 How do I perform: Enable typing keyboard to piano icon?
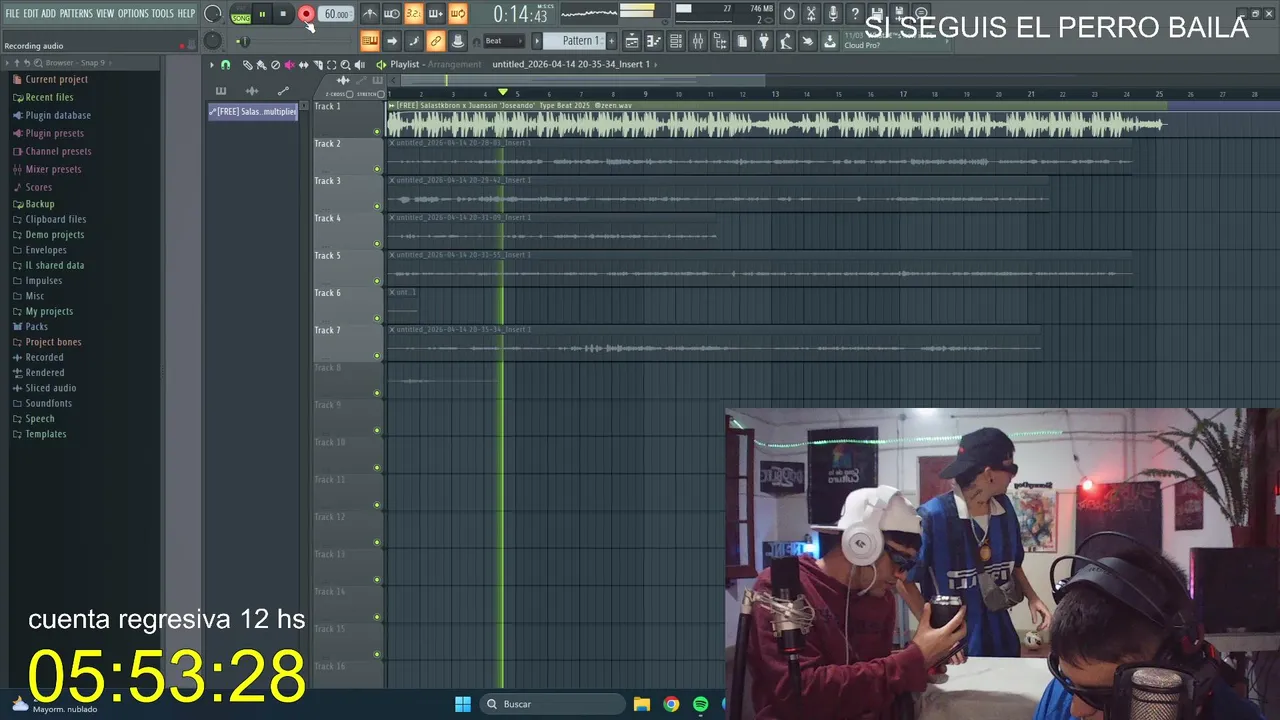coord(370,41)
